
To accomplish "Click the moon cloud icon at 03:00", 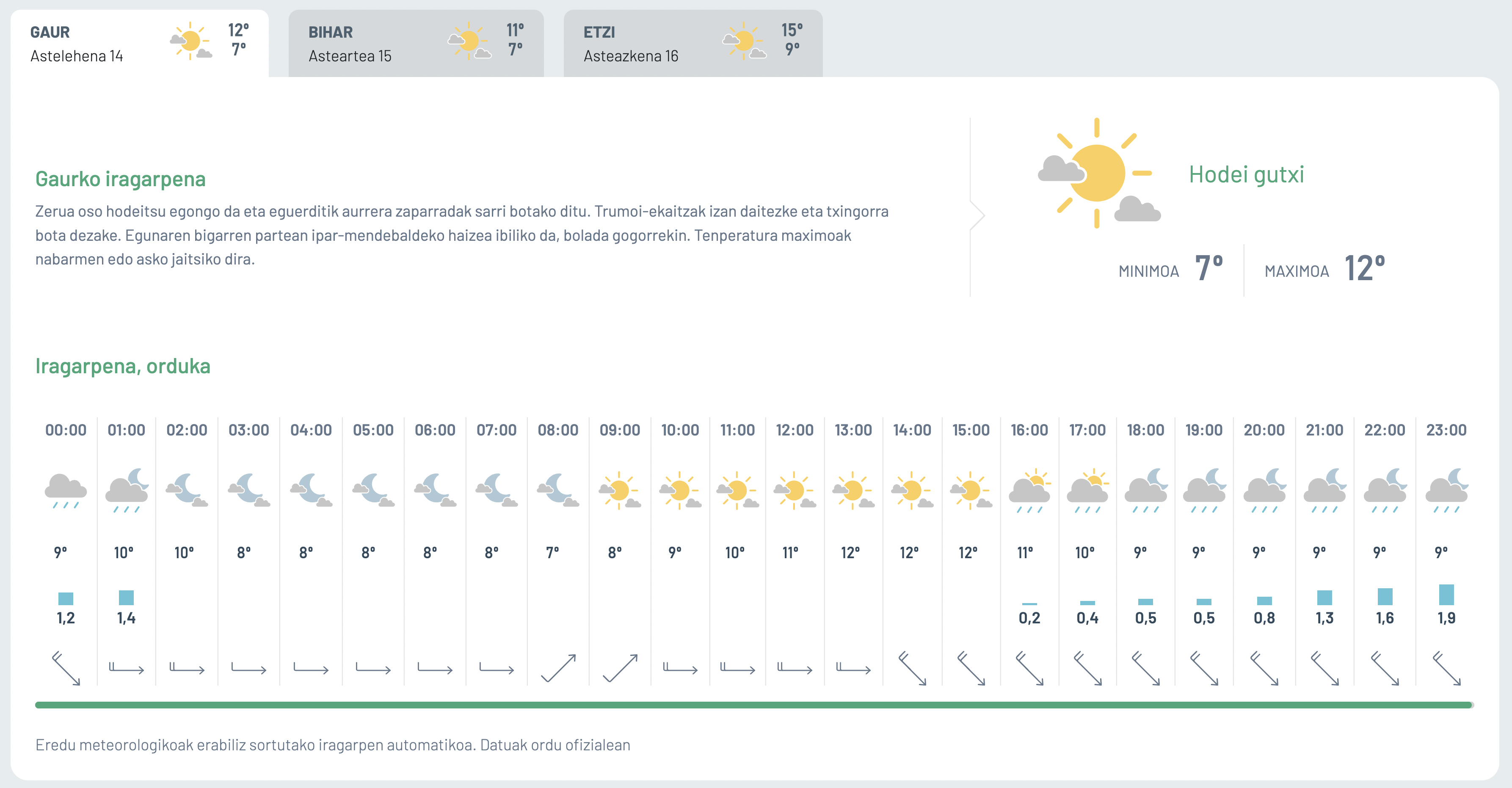I will click(249, 490).
